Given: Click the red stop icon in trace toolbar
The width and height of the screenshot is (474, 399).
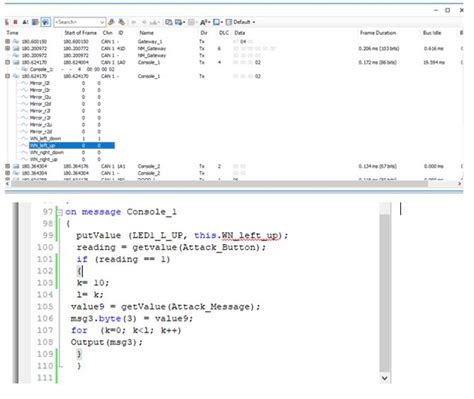Looking at the screenshot, I should click(x=15, y=22).
